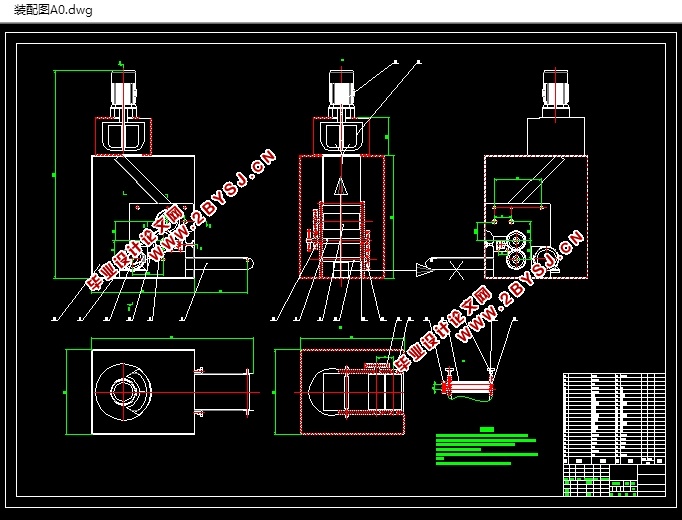Viewport: 682px width, 520px height.
Task: Click the upward arrow triangle in the middle section view
Action: [341, 187]
